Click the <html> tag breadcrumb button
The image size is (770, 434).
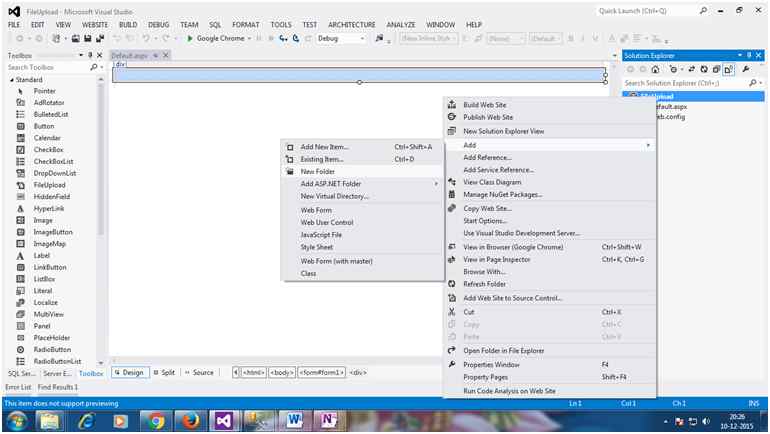(x=254, y=373)
